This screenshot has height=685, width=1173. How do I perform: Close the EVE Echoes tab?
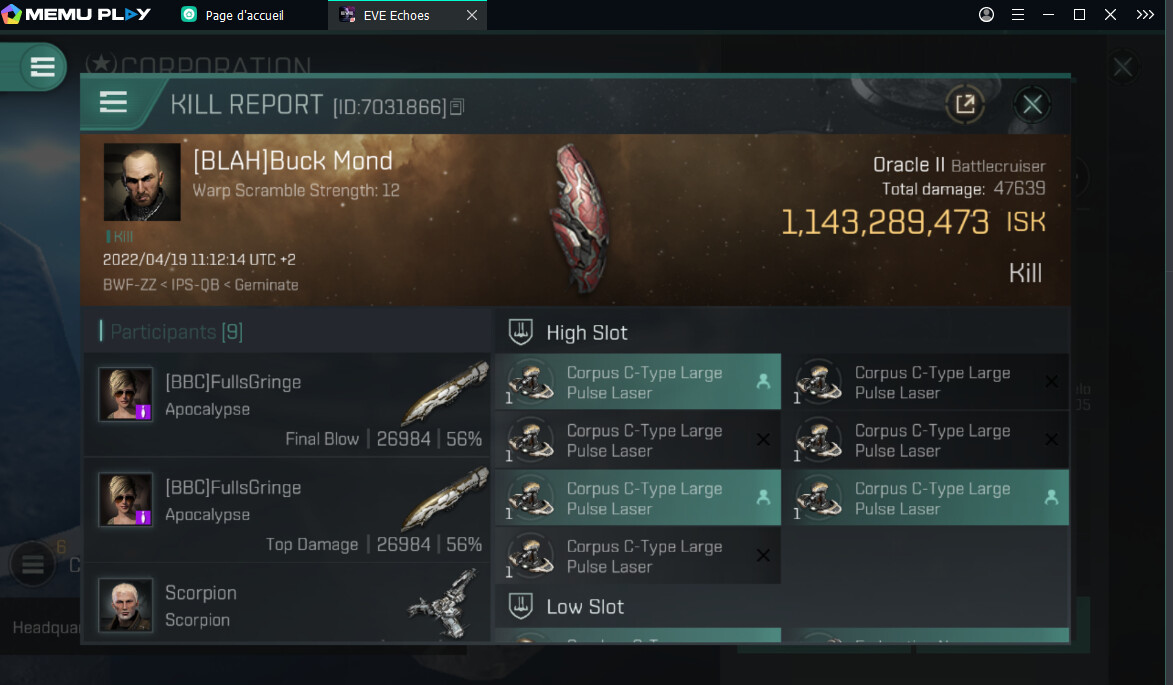point(472,15)
